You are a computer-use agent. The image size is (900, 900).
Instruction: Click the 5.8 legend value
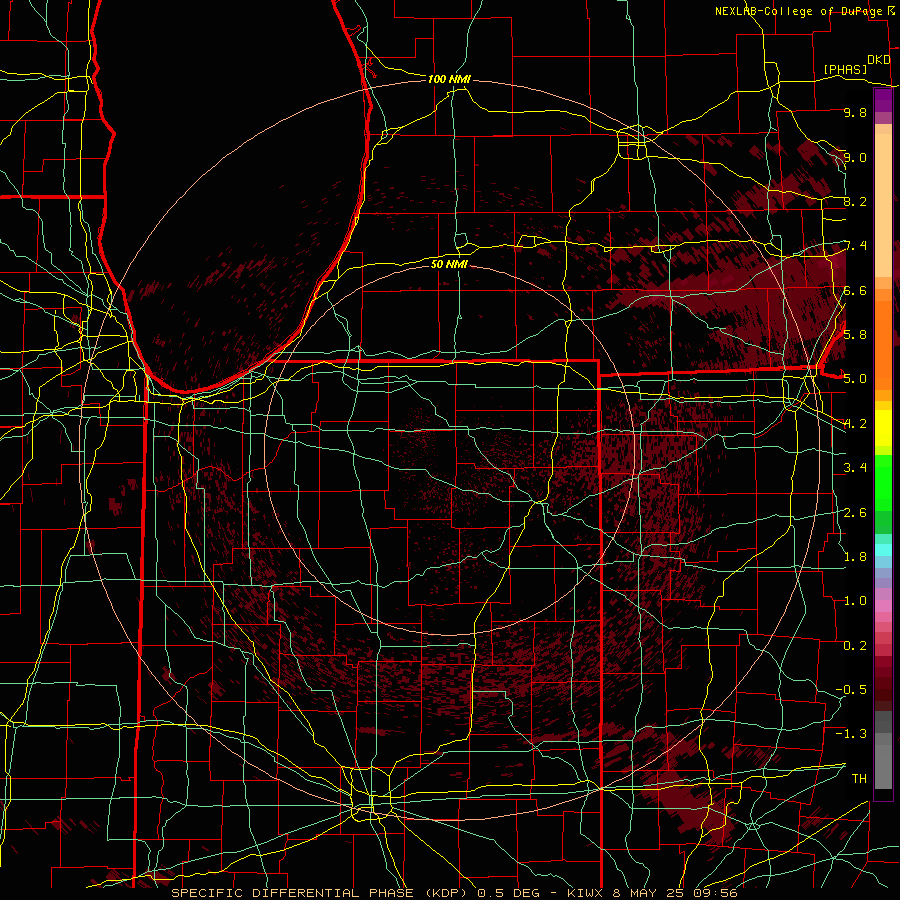855,335
